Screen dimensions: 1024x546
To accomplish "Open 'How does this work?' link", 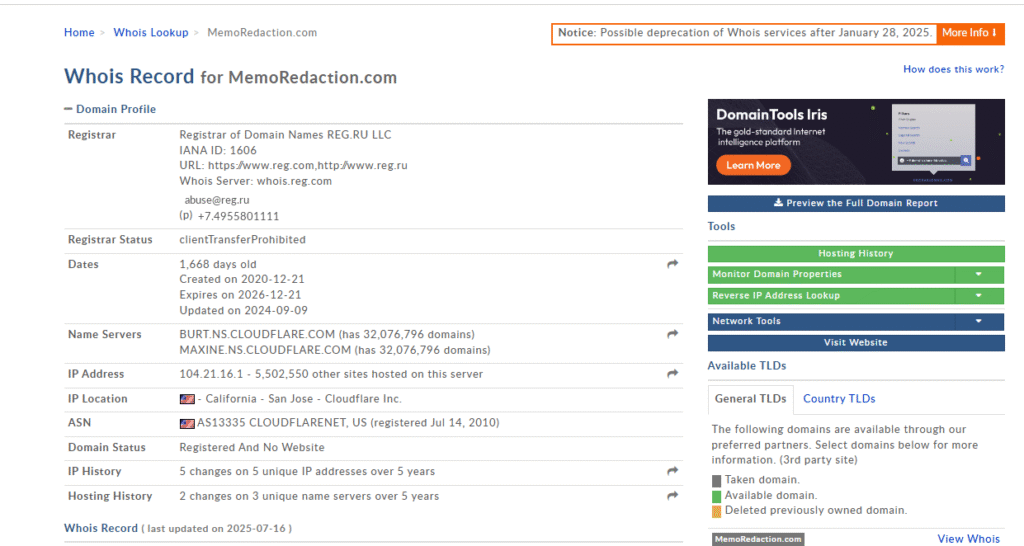I will click(953, 69).
